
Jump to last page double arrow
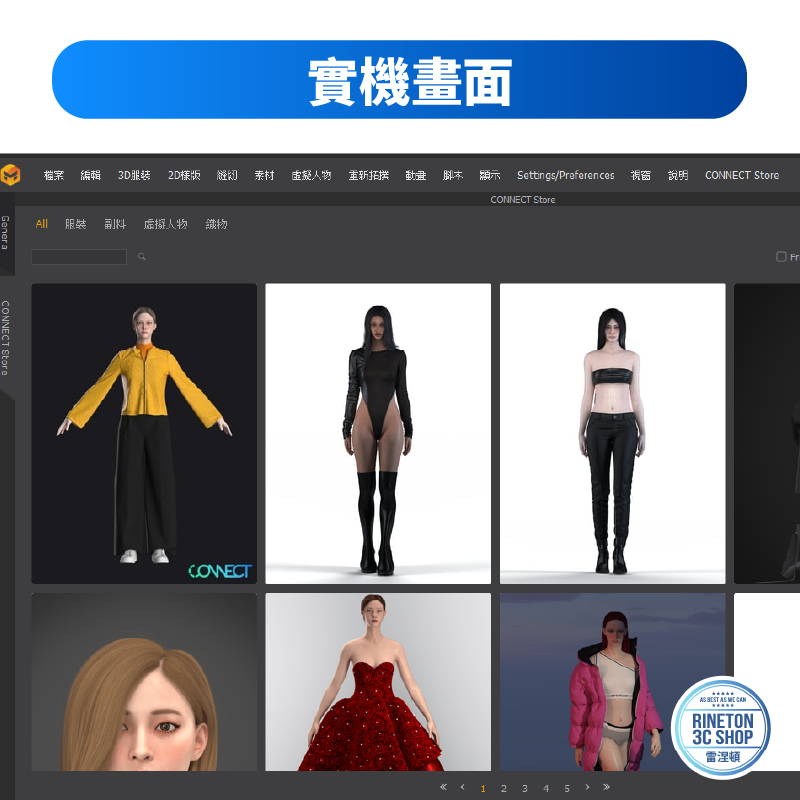coord(606,787)
